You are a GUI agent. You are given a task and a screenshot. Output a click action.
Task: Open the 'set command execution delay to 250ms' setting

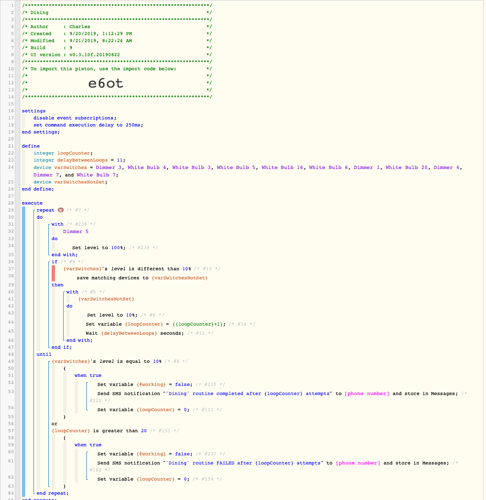[88, 125]
